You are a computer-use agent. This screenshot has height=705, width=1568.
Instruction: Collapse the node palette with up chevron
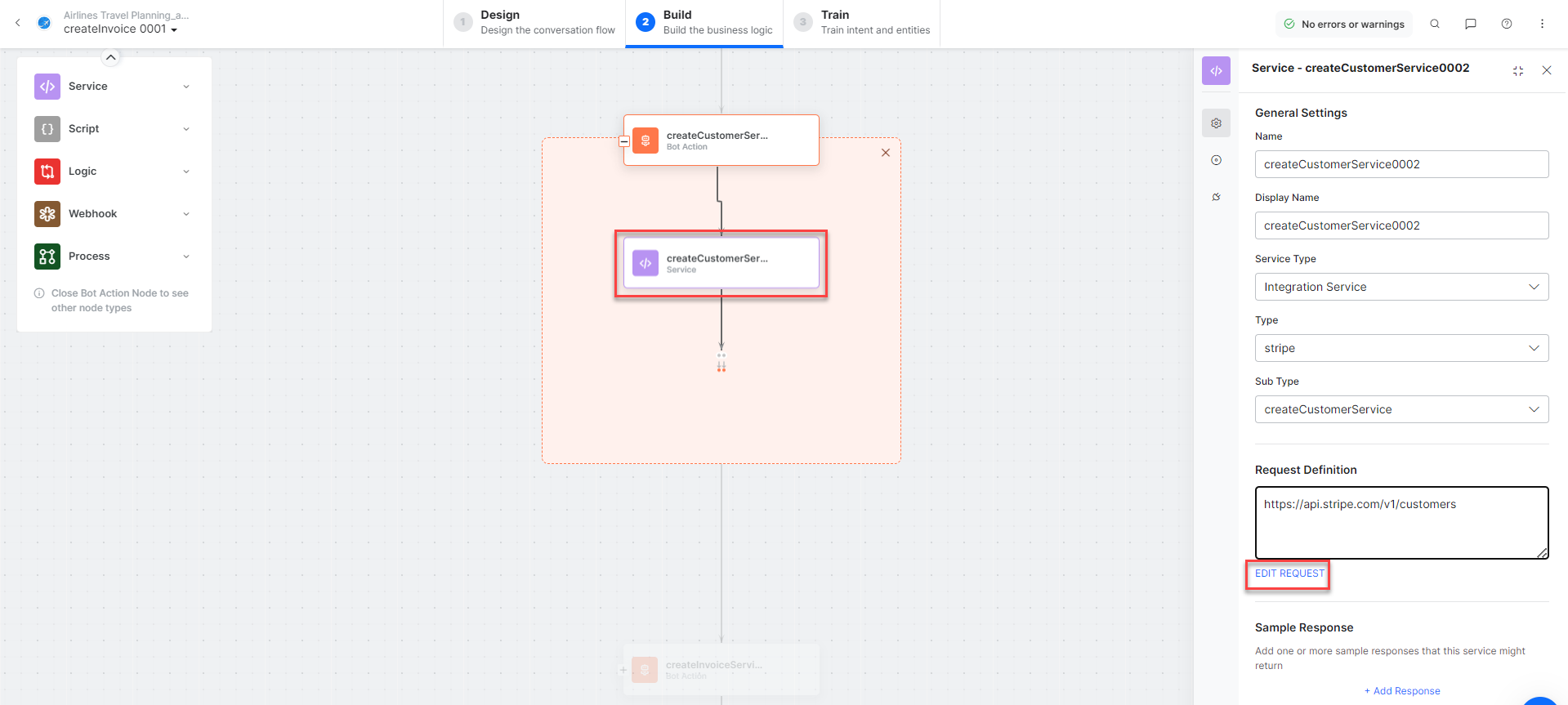click(111, 57)
